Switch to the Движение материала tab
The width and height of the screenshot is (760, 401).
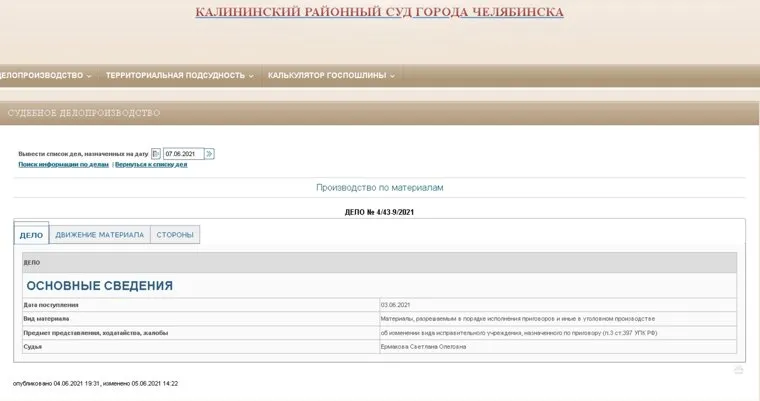click(99, 235)
